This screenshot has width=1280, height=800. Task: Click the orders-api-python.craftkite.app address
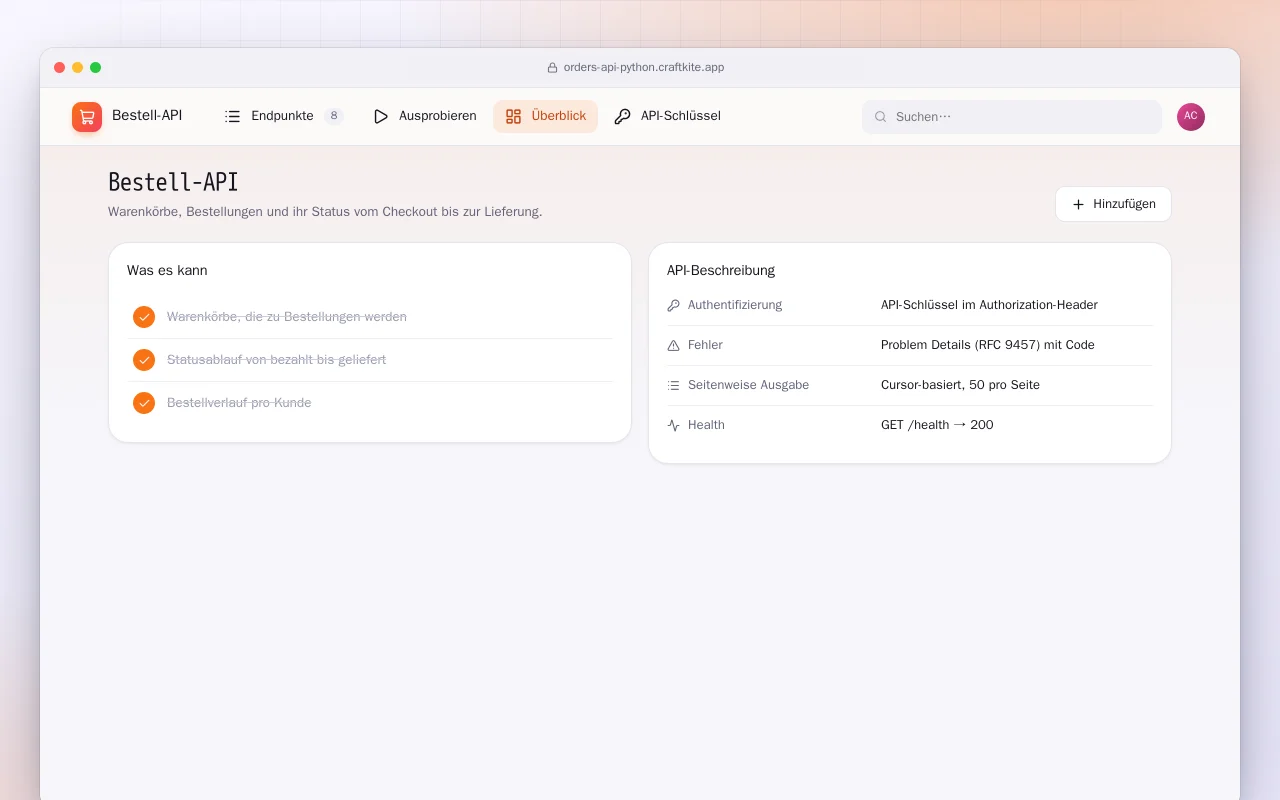click(x=644, y=68)
